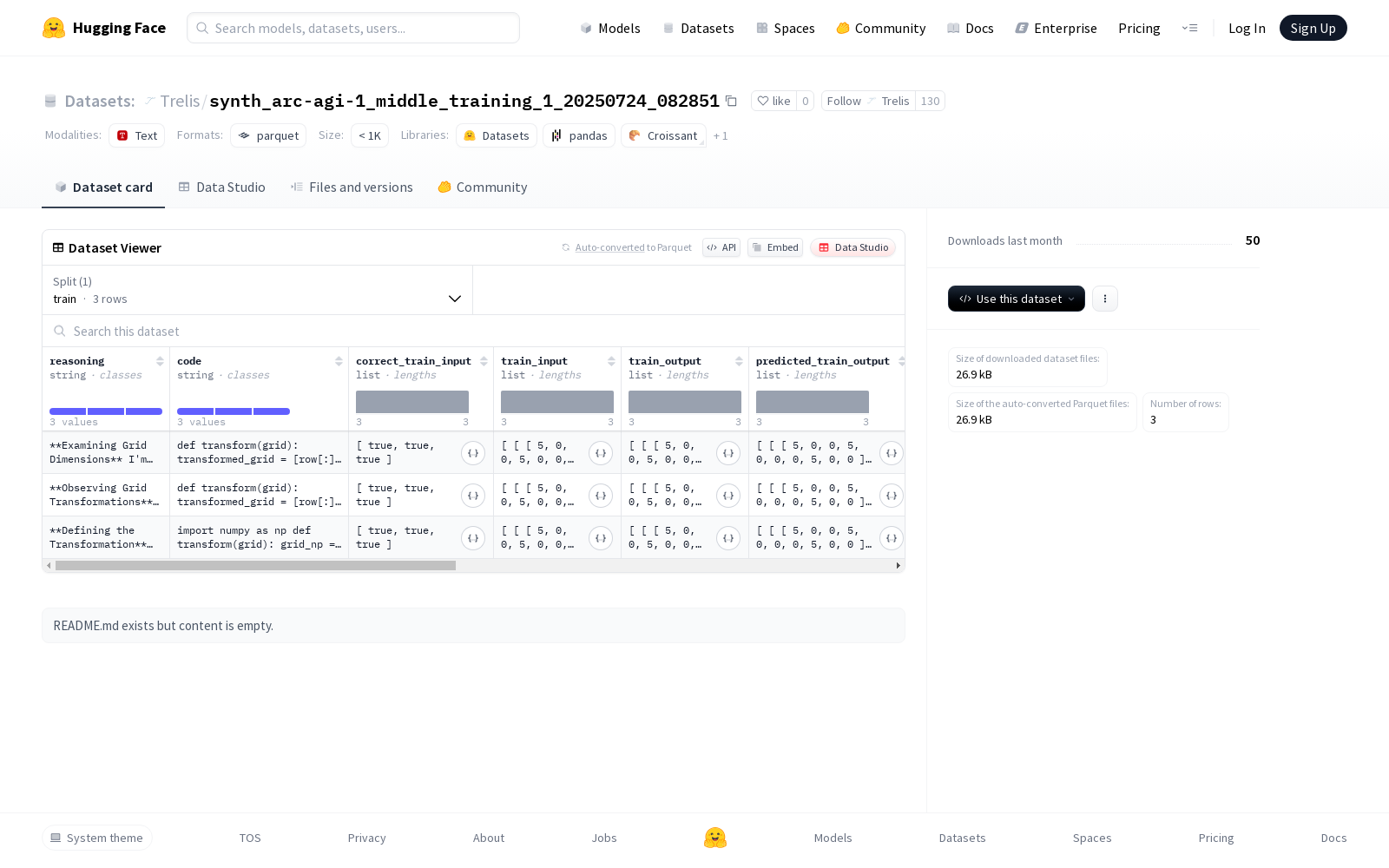The height and width of the screenshot is (868, 1389).
Task: Select the code column distribution bar
Action: pos(234,411)
